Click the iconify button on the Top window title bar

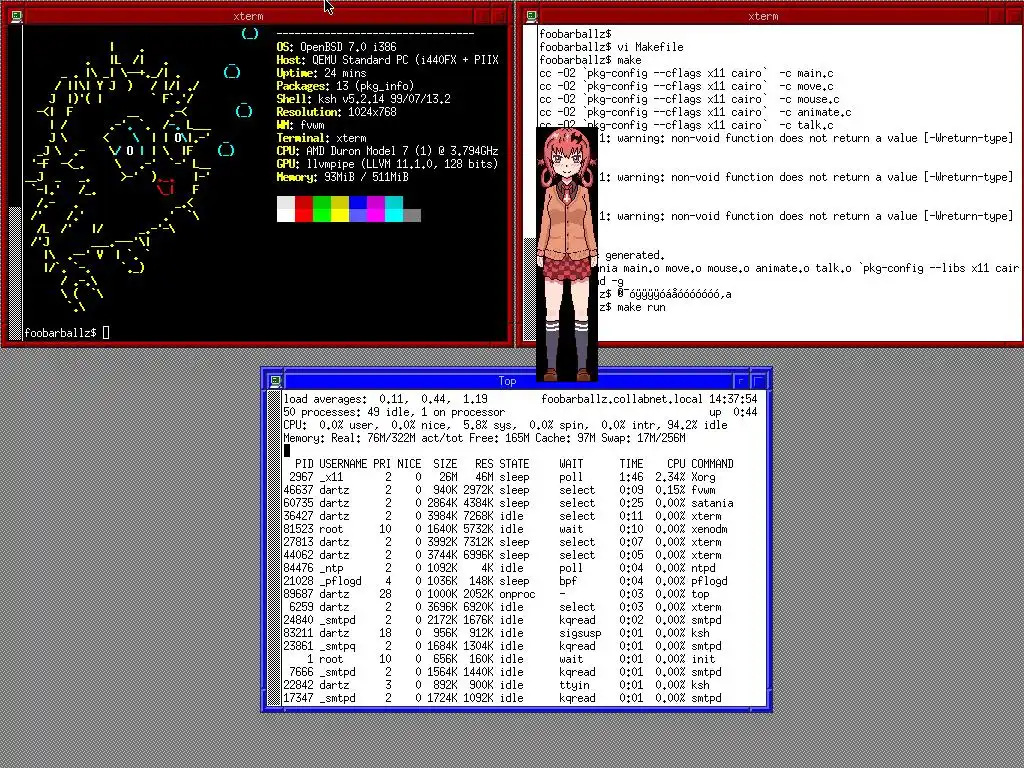click(741, 381)
